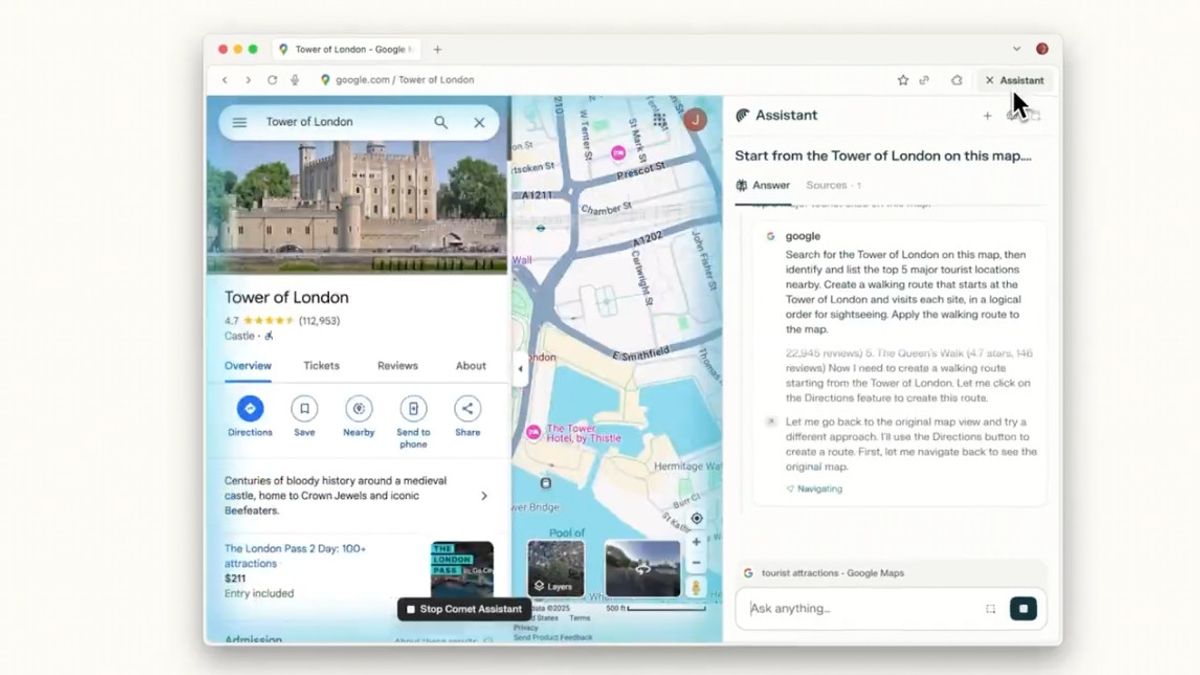Click inside the Tower of London search field
This screenshot has width=1200, height=675.
(340, 122)
